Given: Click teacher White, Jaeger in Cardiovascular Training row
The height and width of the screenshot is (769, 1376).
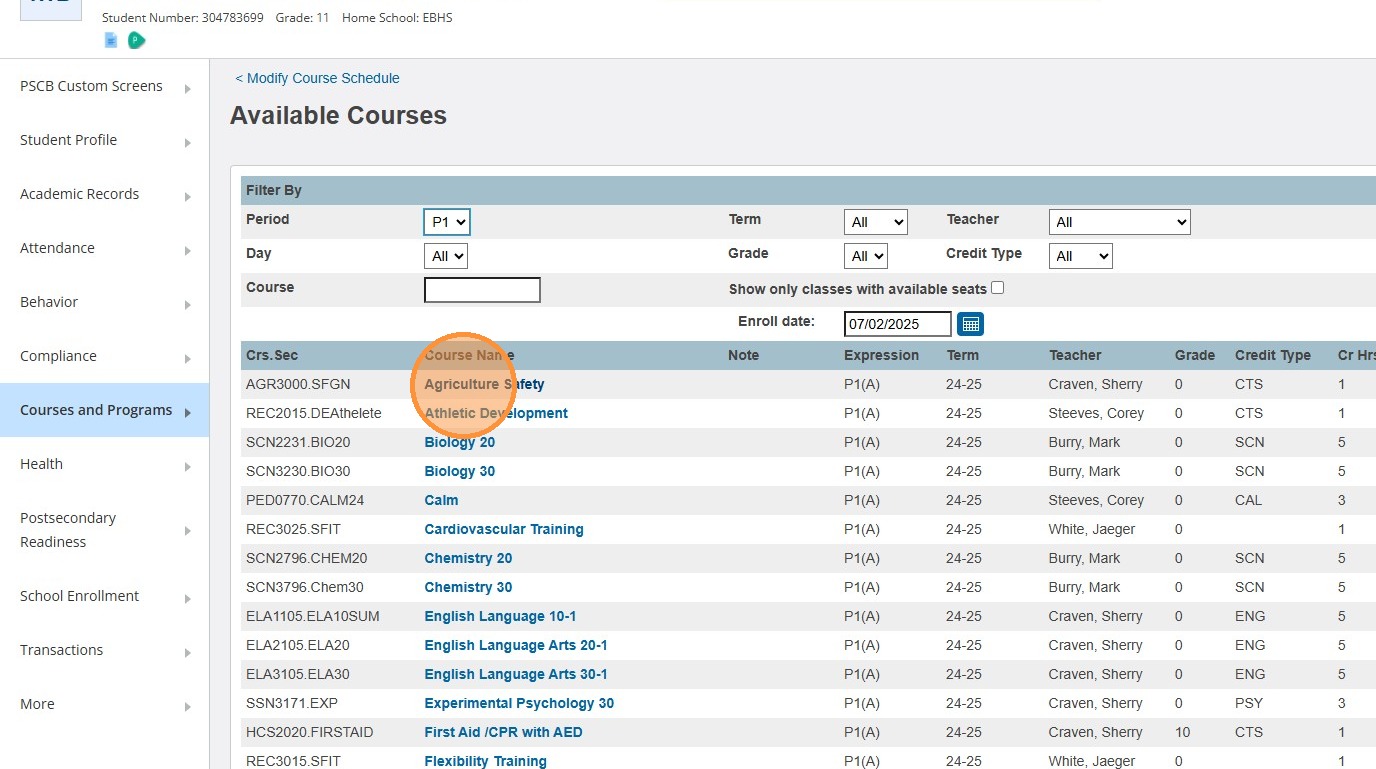Looking at the screenshot, I should (1092, 529).
